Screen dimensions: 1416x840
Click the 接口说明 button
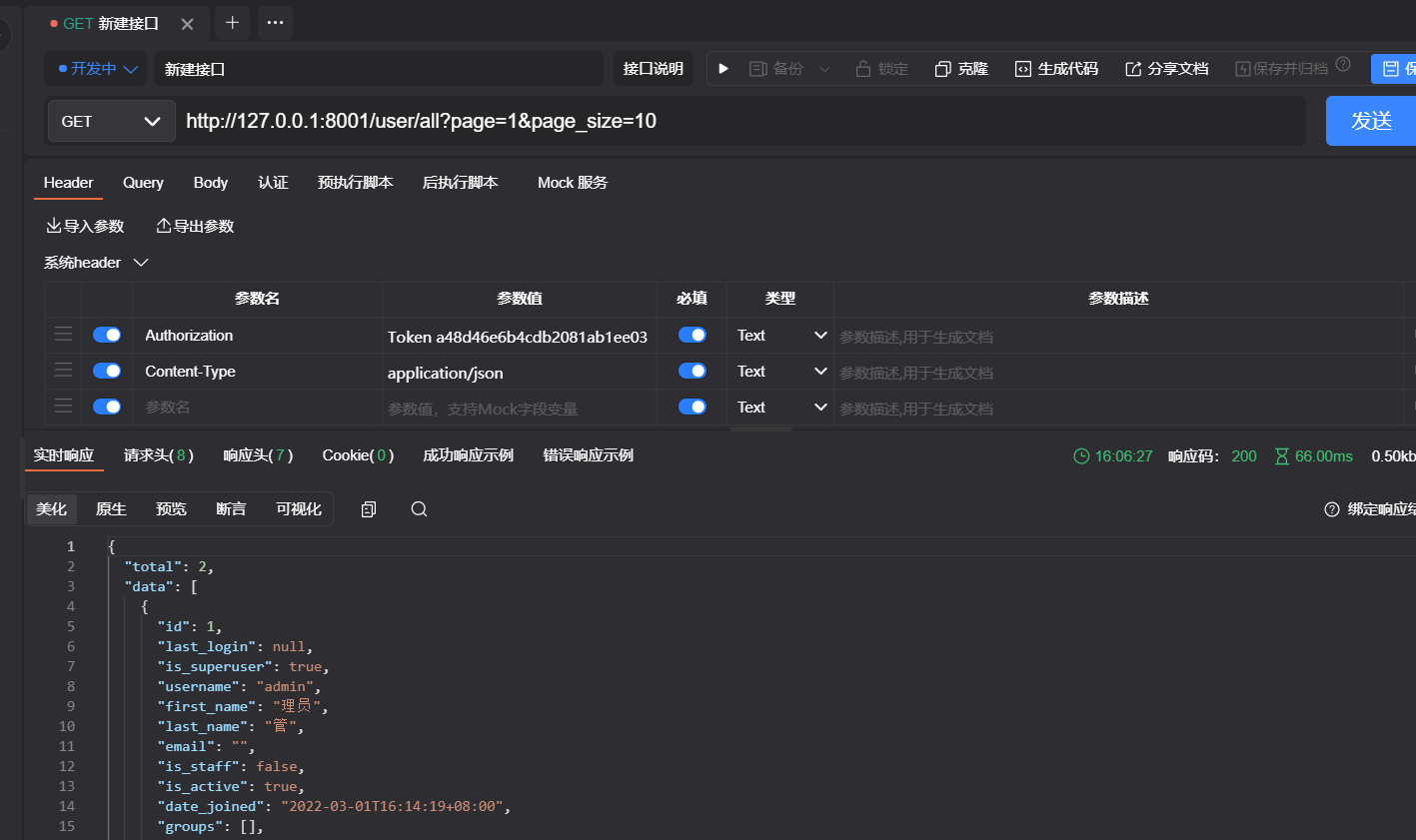[x=653, y=68]
